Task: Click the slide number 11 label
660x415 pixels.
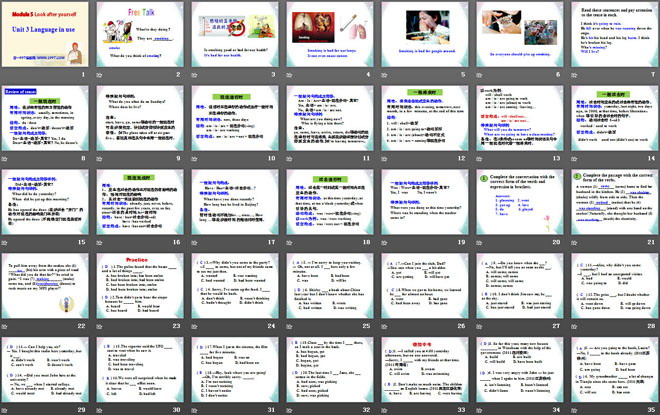Action: coord(366,158)
